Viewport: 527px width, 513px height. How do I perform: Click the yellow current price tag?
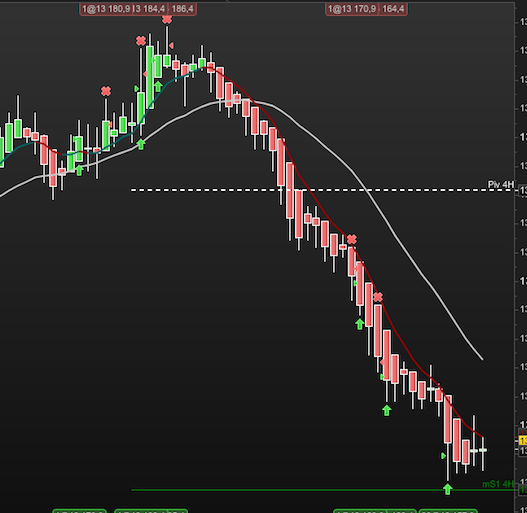pyautogui.click(x=523, y=440)
